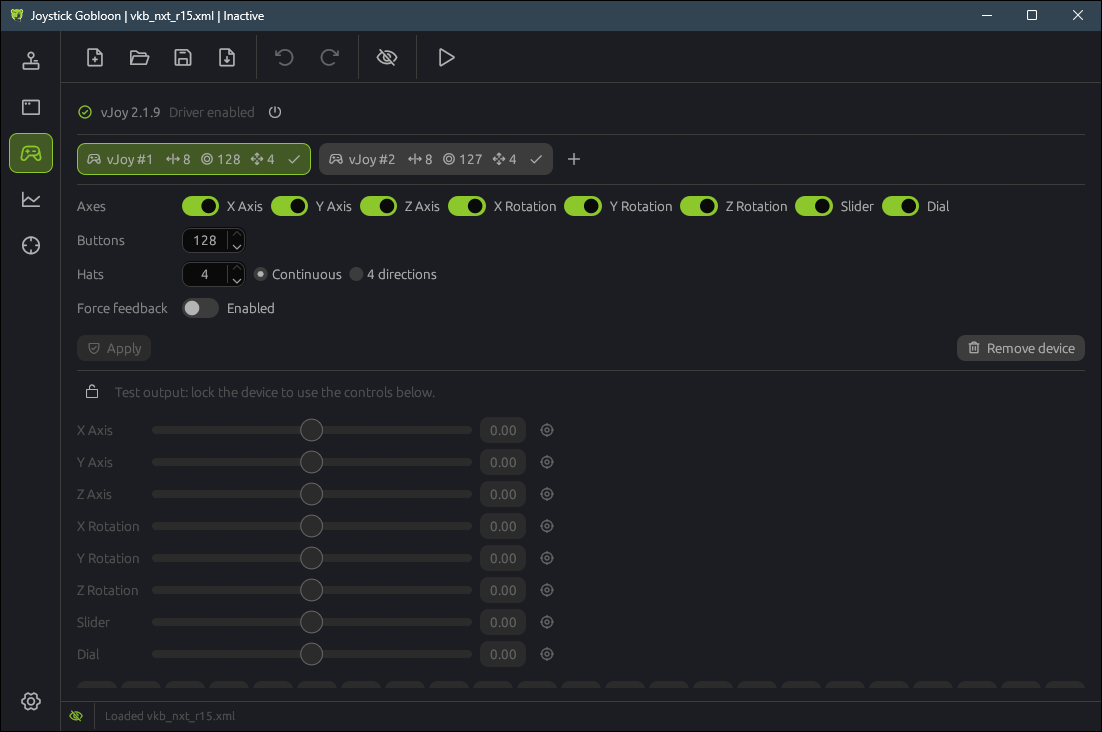
Task: Click the Z Rotation value field 0.00
Action: [503, 590]
